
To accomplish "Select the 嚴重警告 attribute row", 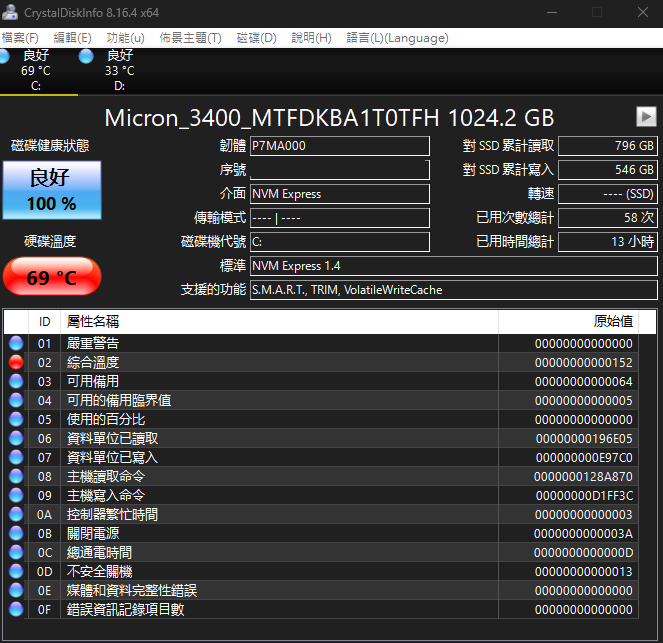I will (x=321, y=343).
